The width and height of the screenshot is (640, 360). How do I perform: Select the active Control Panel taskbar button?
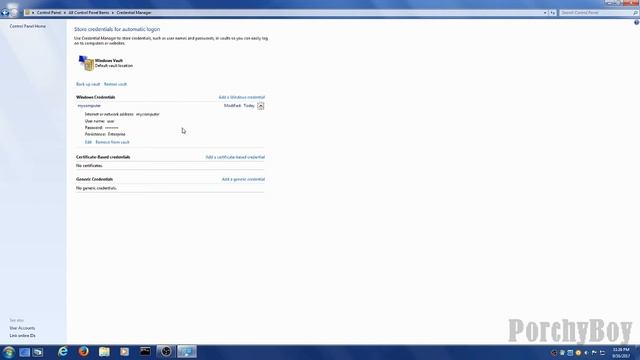(x=187, y=351)
